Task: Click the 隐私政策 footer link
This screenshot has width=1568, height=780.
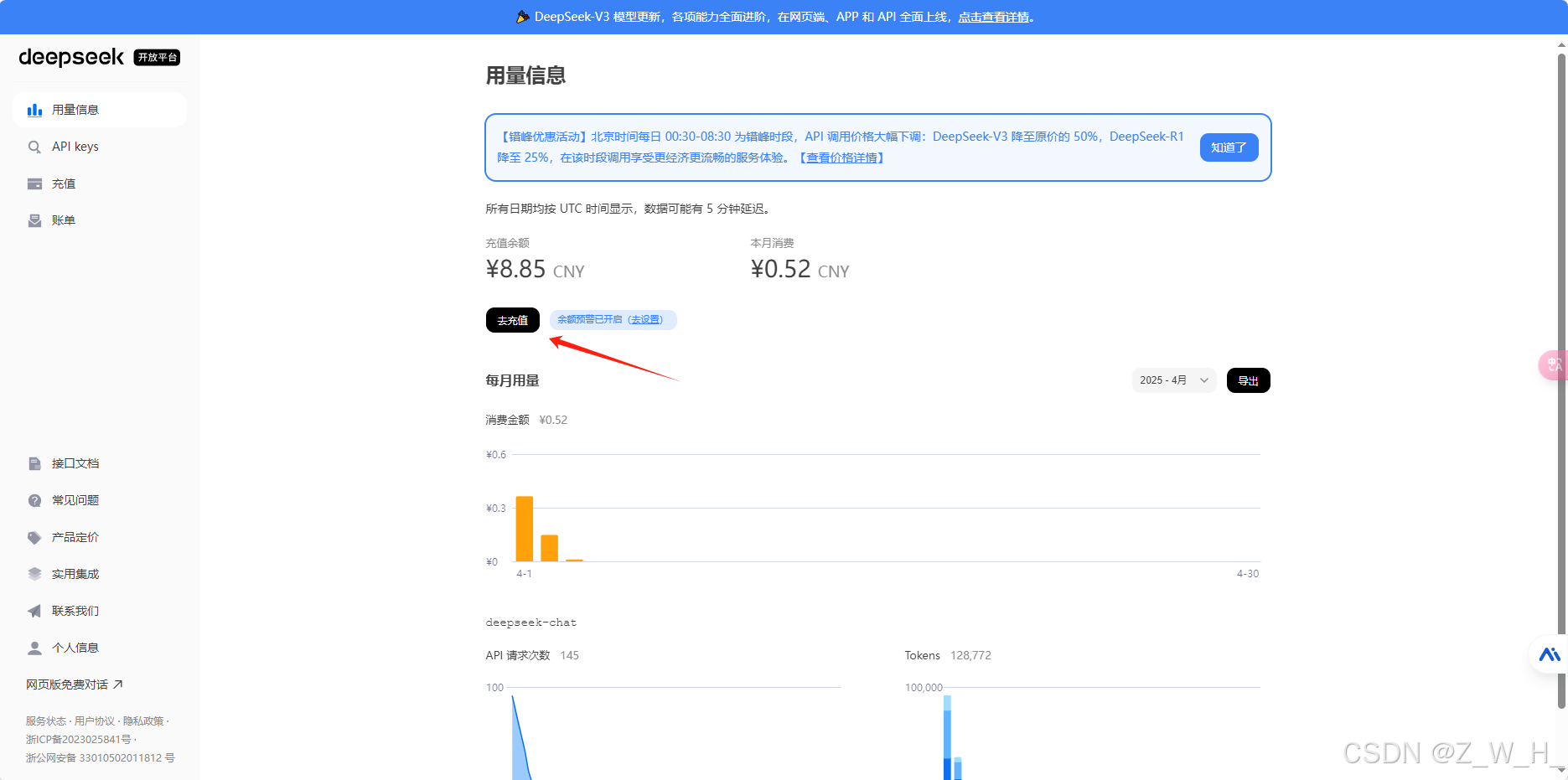Action: [143, 721]
